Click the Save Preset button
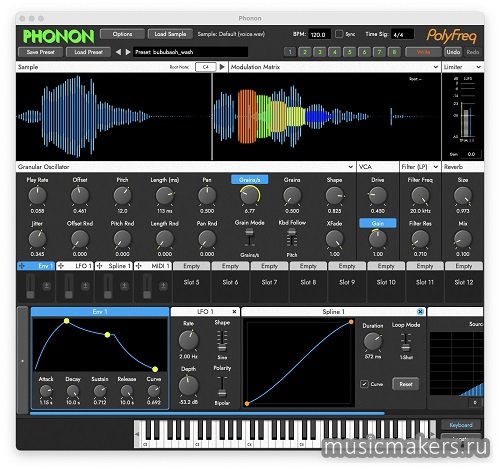 pos(40,52)
